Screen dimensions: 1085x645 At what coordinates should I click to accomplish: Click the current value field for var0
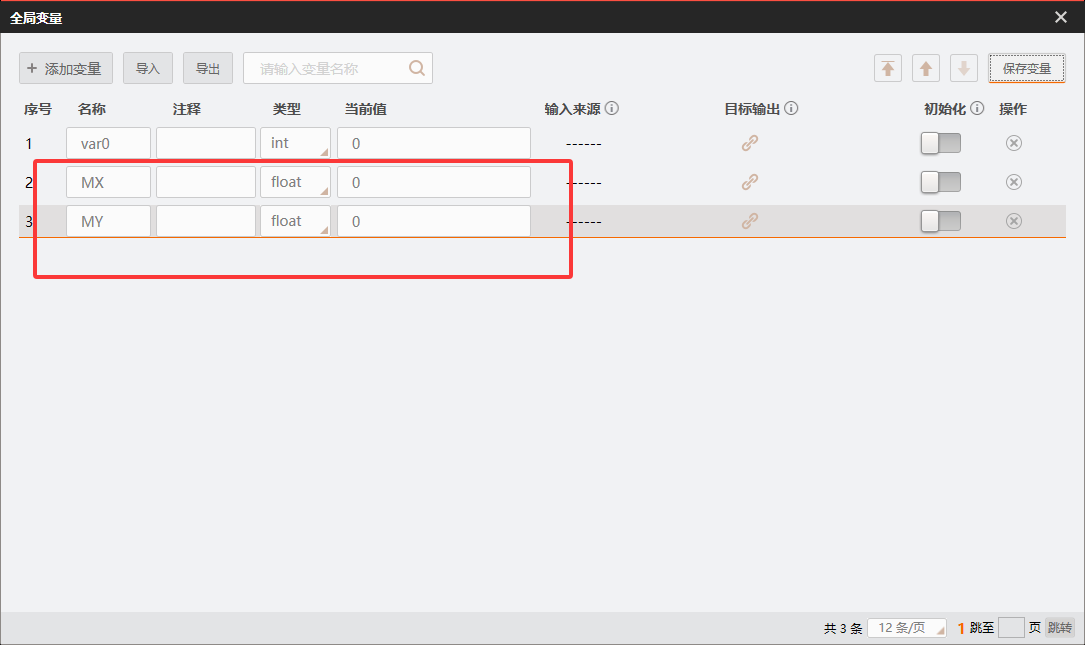tap(434, 143)
